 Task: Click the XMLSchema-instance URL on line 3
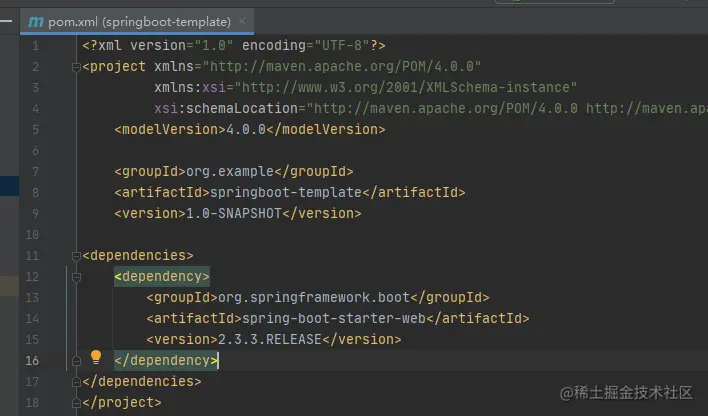[405, 87]
